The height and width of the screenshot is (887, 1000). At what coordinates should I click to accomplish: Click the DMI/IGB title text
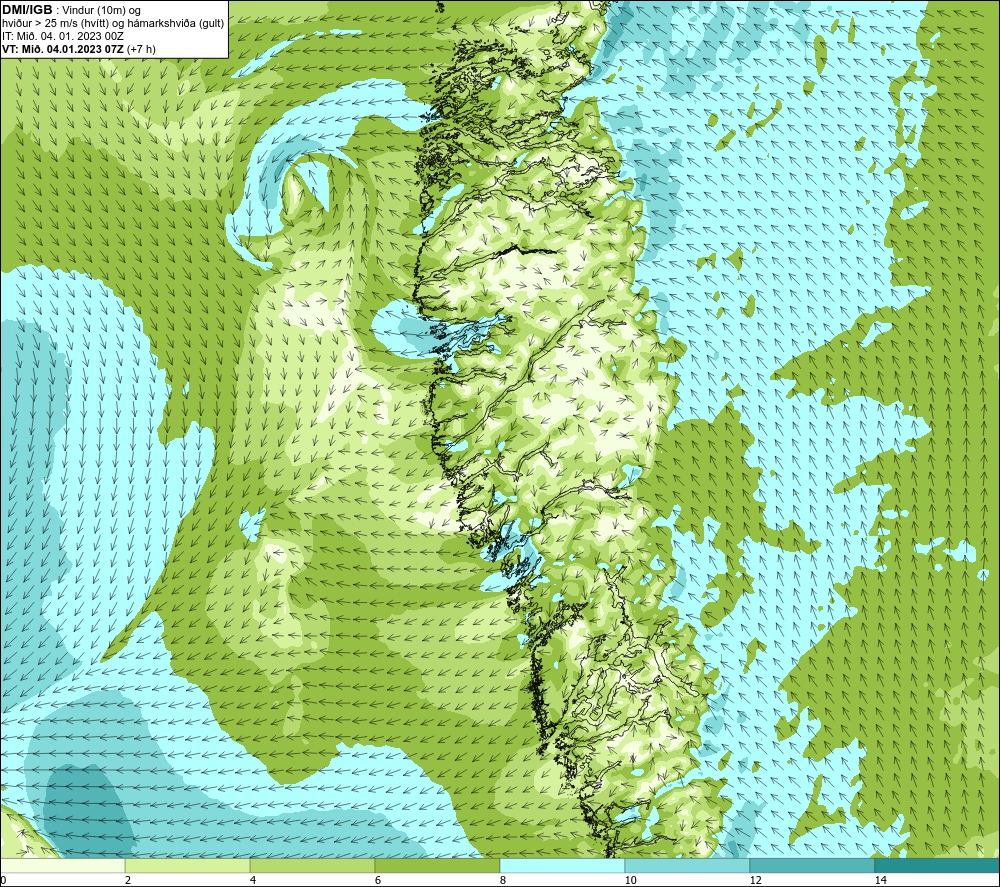(x=27, y=10)
